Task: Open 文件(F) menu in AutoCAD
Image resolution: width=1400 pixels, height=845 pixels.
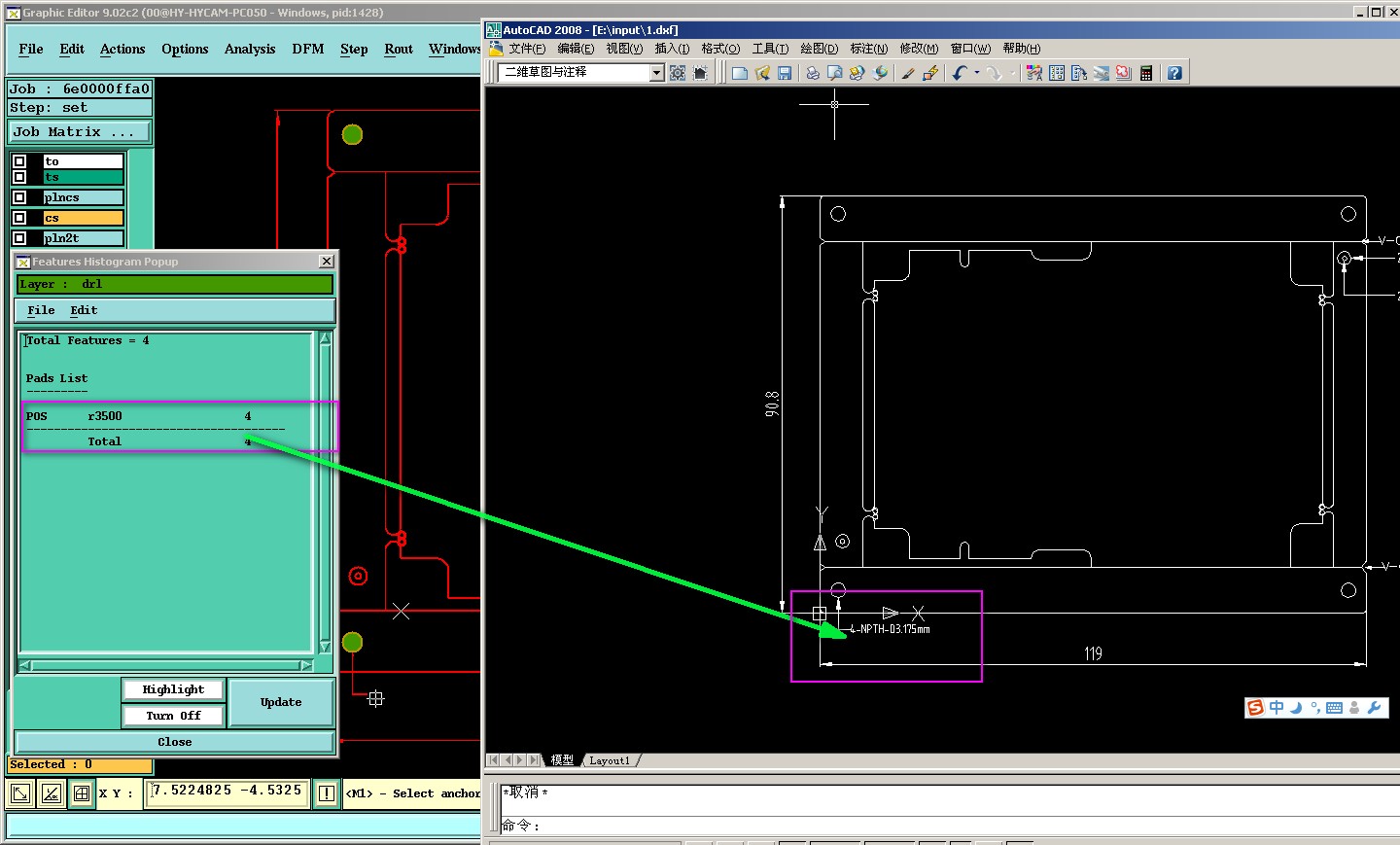Action: click(x=527, y=49)
